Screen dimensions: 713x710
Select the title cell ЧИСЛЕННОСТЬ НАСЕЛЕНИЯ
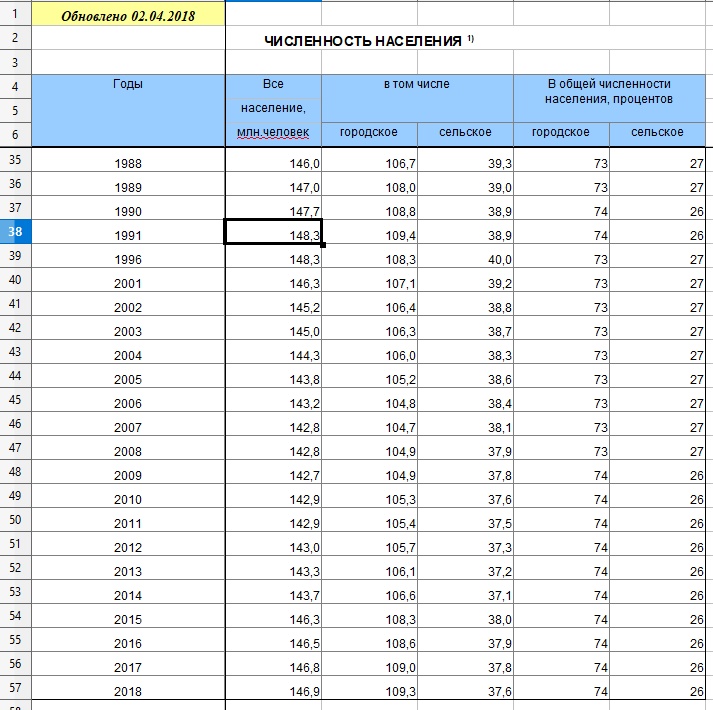pos(369,40)
